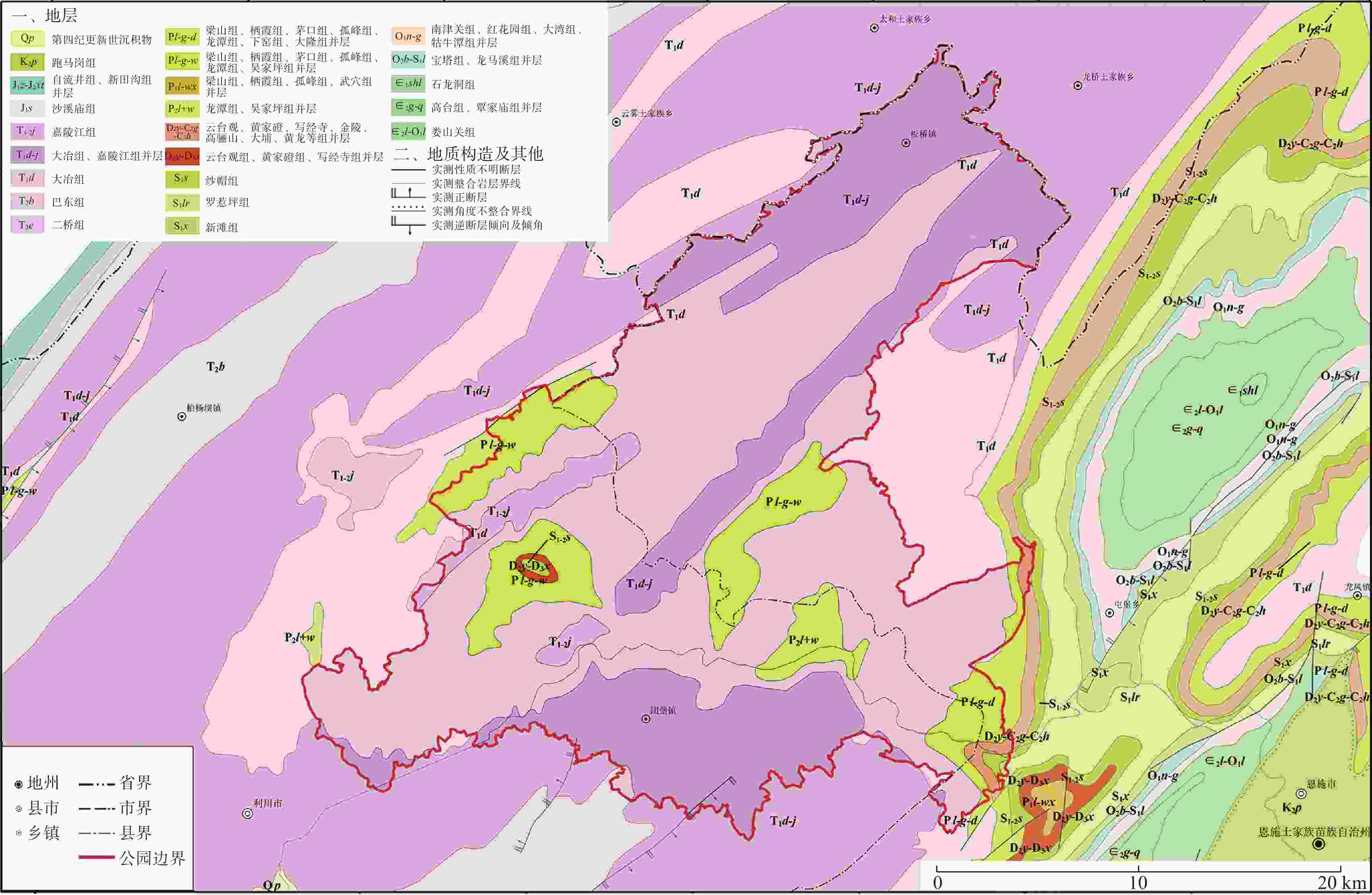This screenshot has height=895, width=1372.
Task: Click the T₂b label on the map
Action: coord(216,367)
